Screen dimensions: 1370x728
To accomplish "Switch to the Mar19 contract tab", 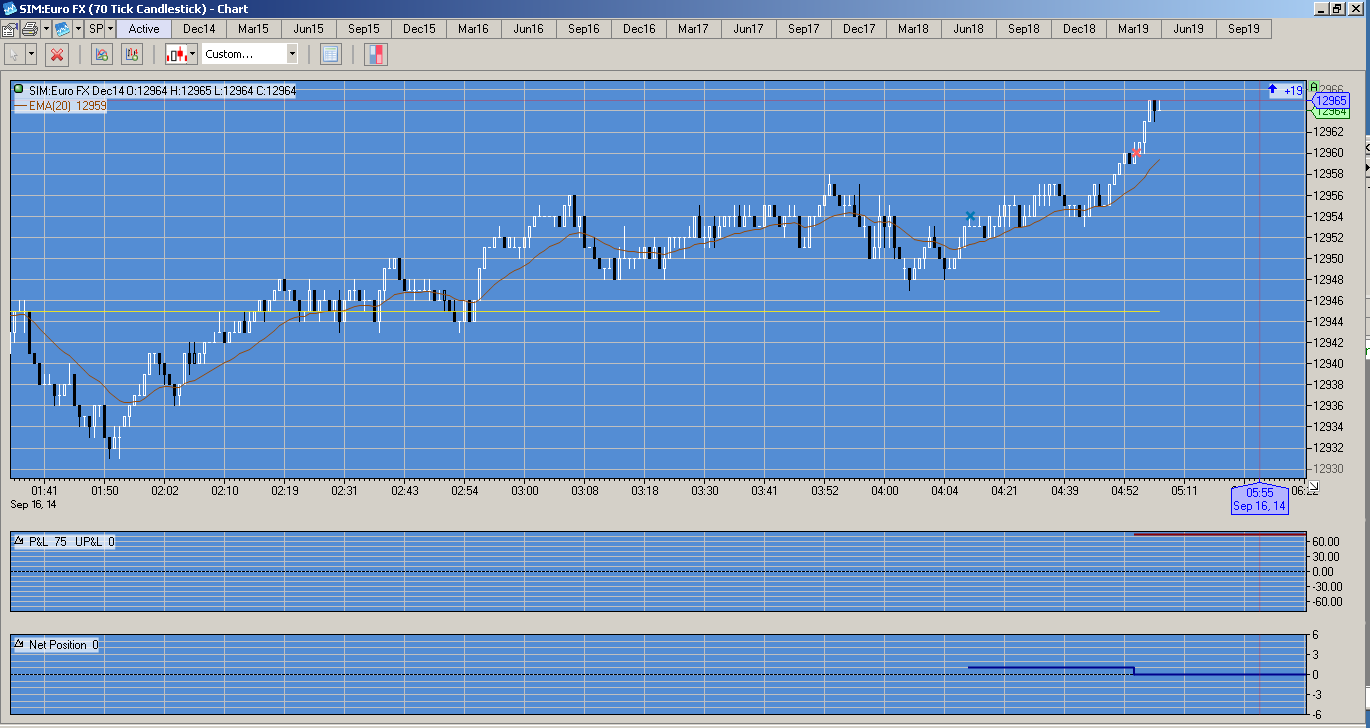I will (1134, 29).
